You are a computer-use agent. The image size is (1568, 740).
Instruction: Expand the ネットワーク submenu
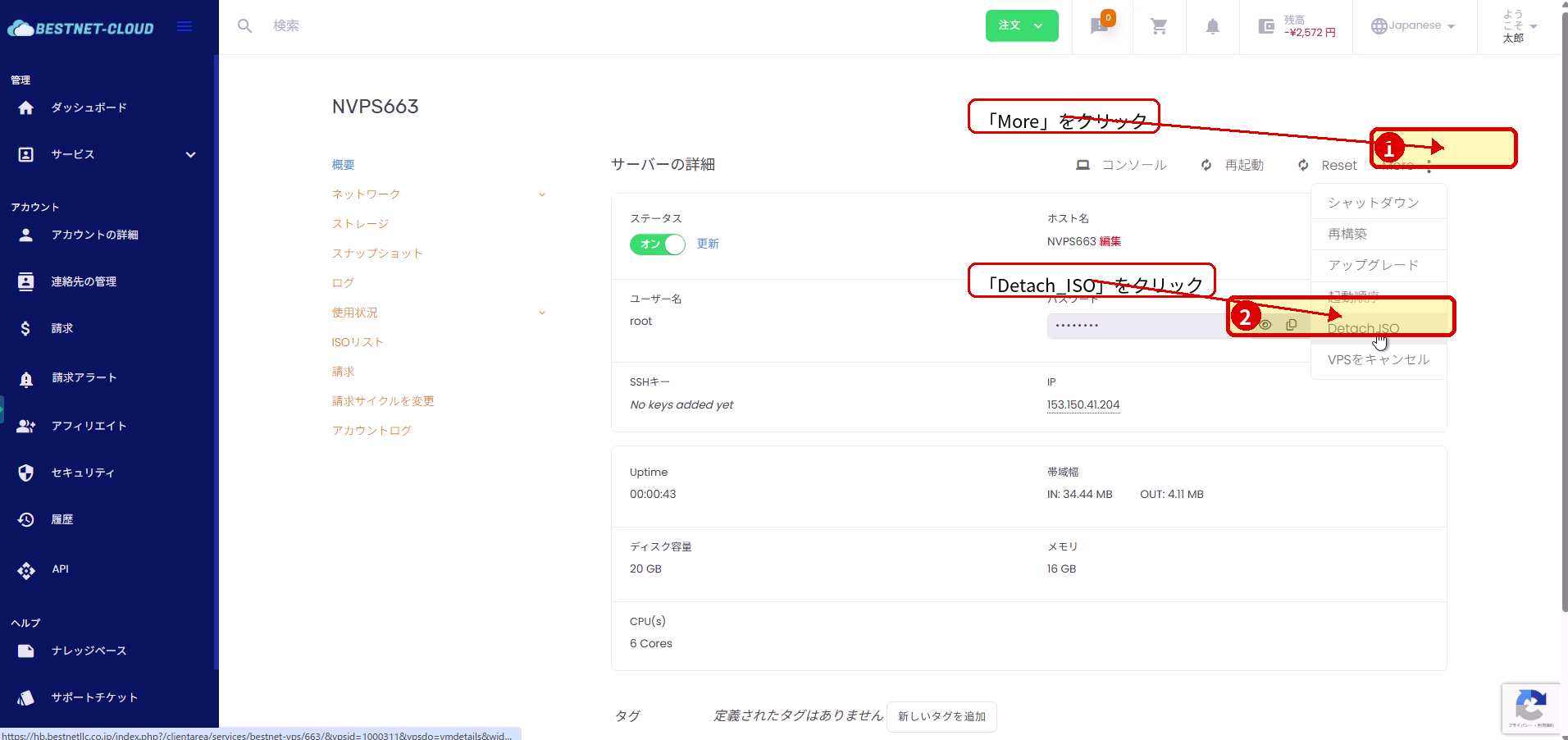(541, 194)
